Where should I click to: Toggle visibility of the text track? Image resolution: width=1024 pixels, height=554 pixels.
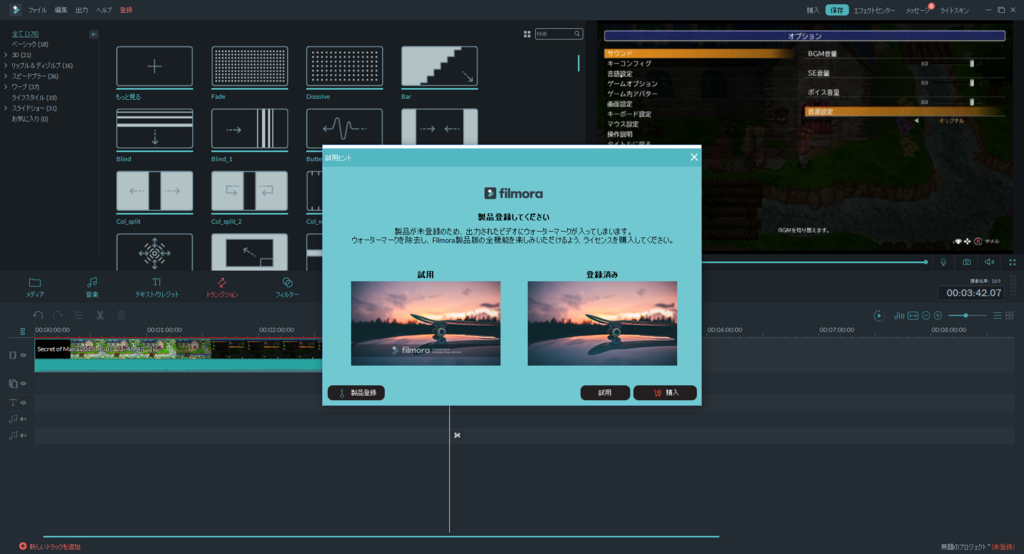(23, 402)
